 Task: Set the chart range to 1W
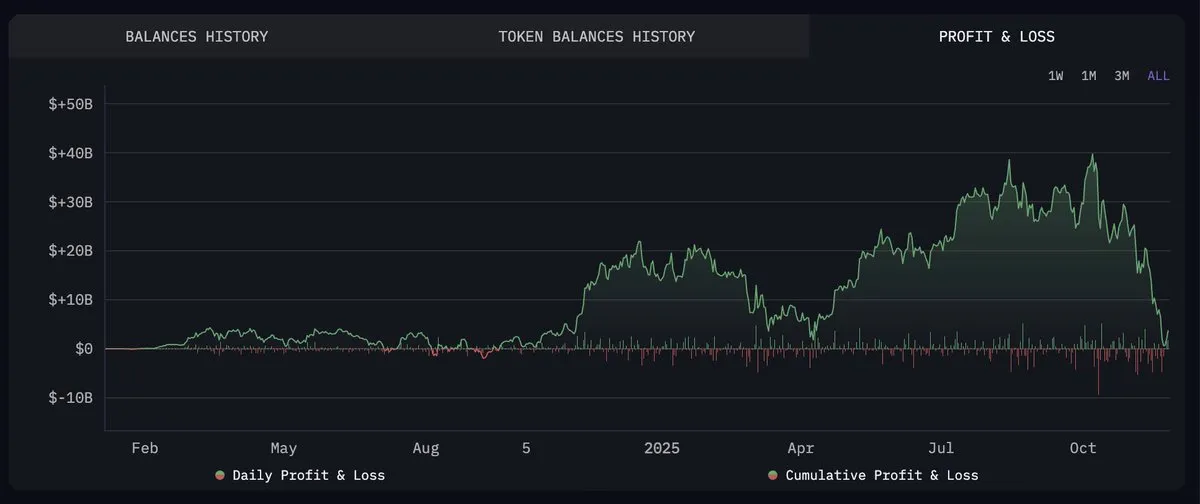(1055, 76)
